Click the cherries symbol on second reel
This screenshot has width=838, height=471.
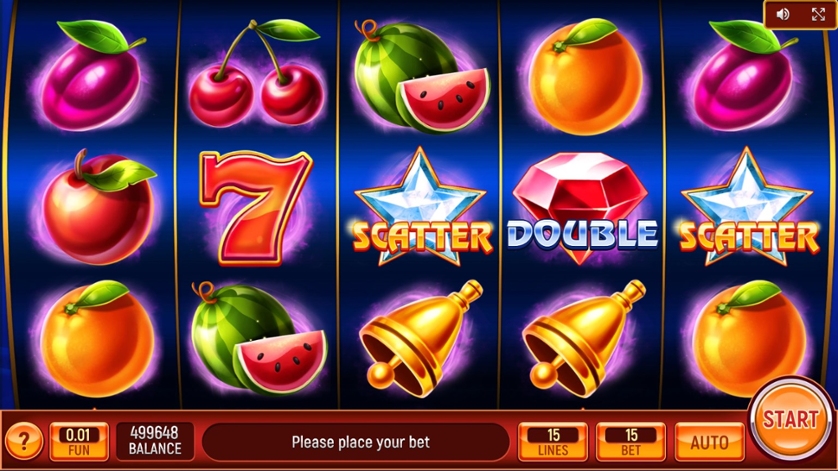click(x=257, y=73)
